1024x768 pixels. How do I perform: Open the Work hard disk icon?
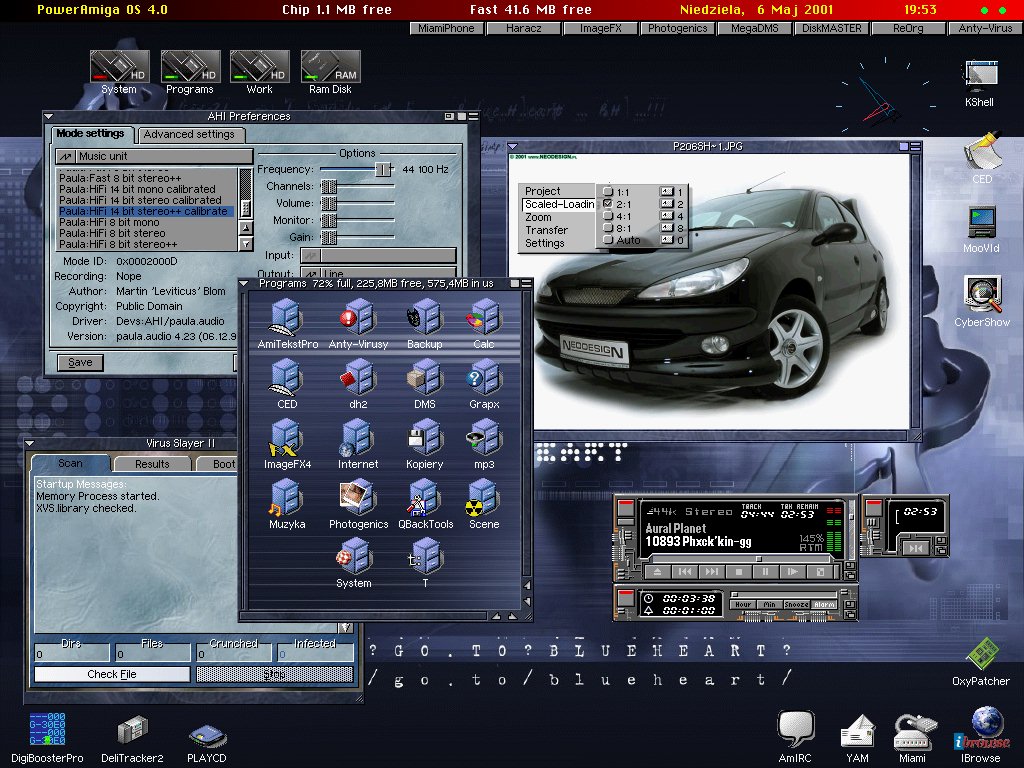coord(259,72)
